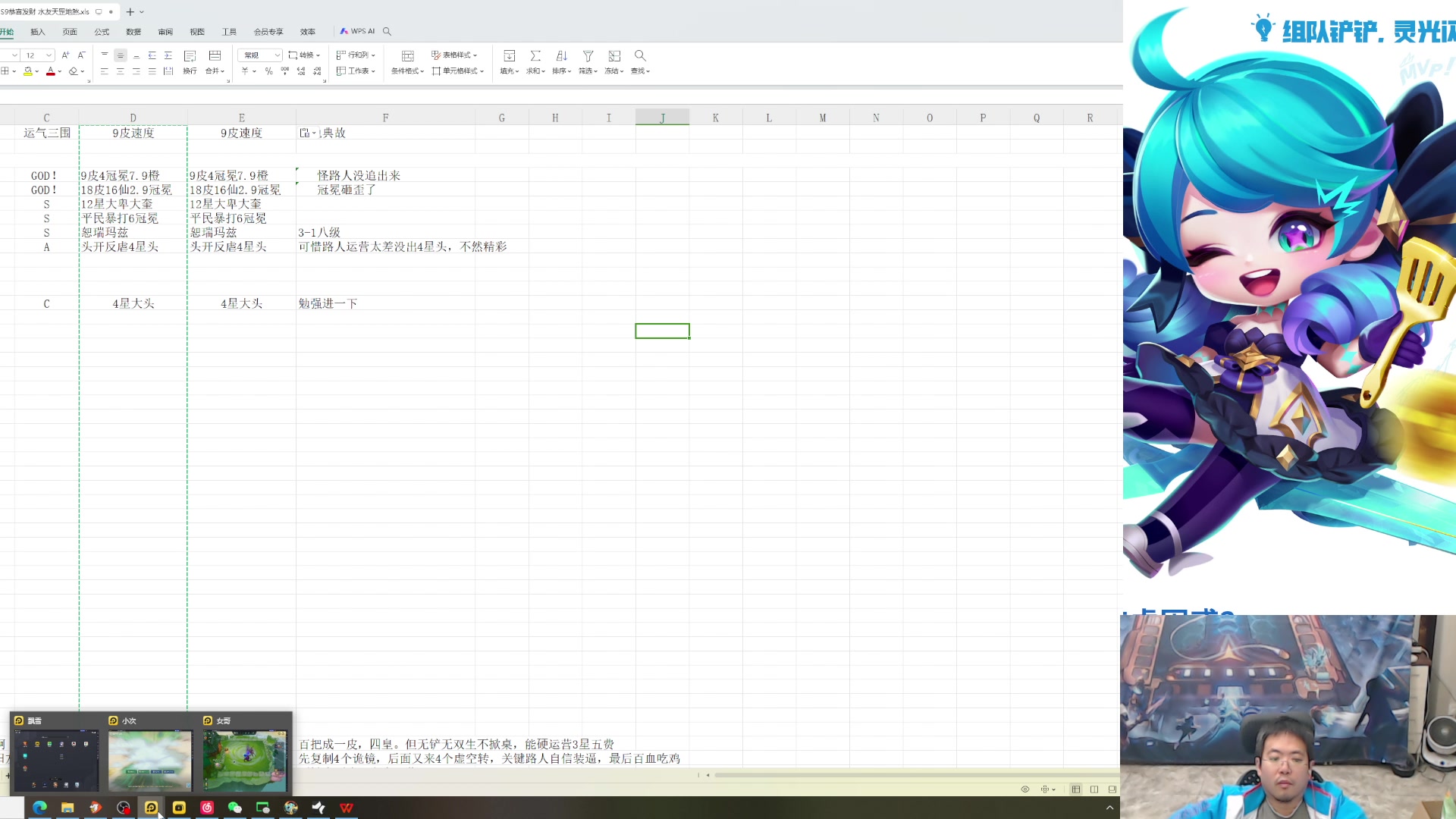Screen dimensions: 1456x819
Task: Decrease font size with the A- icon
Action: pyautogui.click(x=81, y=55)
